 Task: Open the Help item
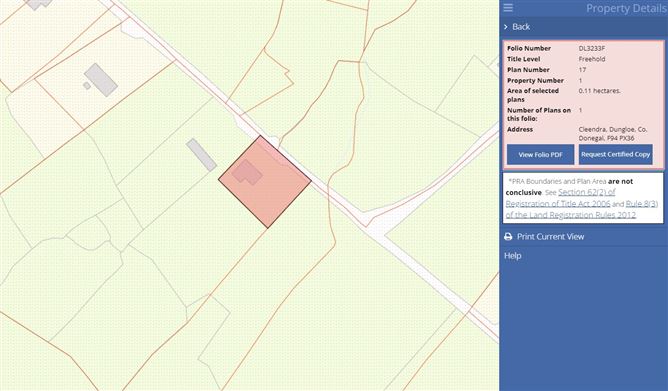pyautogui.click(x=513, y=256)
